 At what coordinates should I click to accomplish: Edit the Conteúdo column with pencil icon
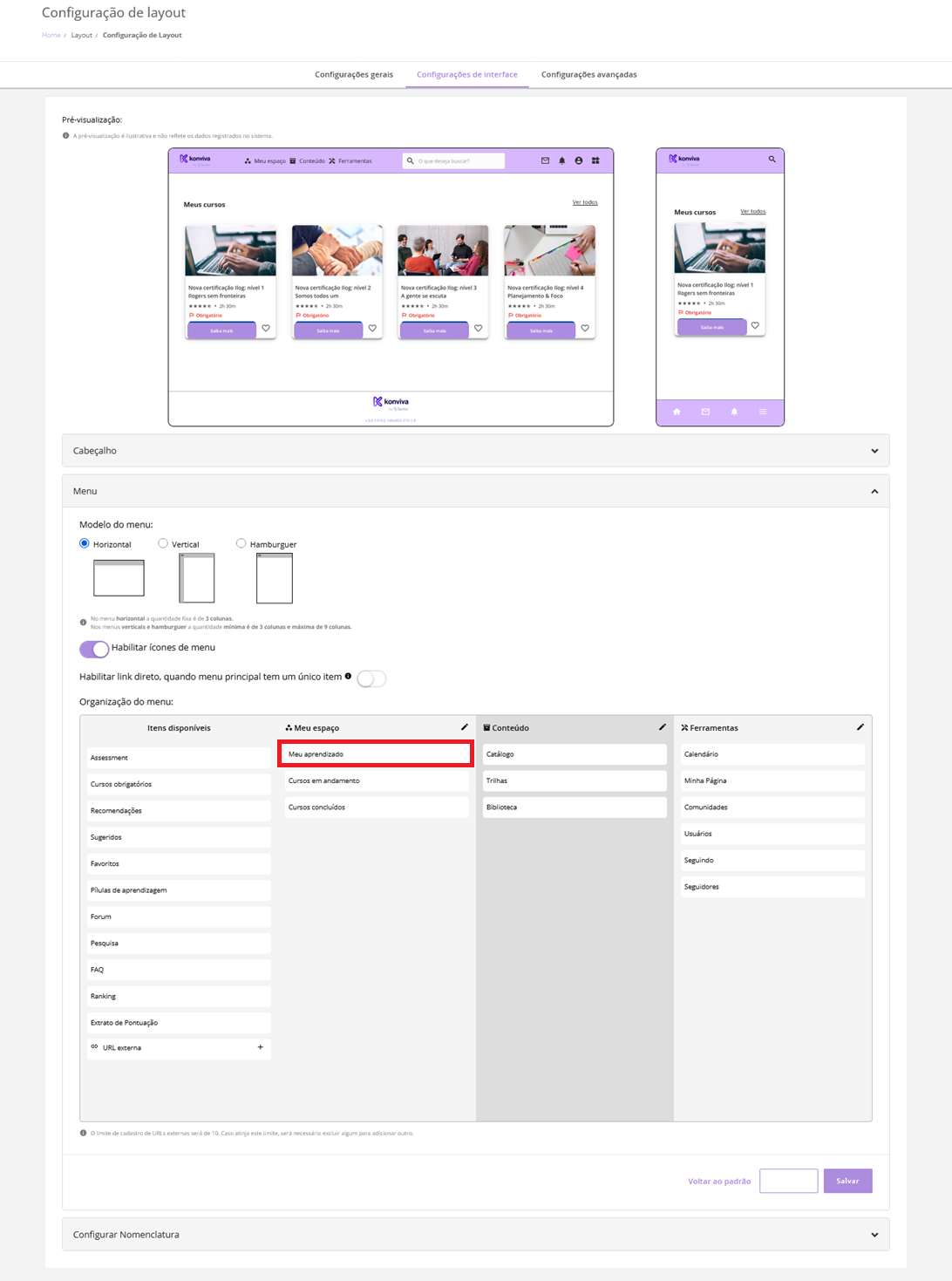coord(663,727)
